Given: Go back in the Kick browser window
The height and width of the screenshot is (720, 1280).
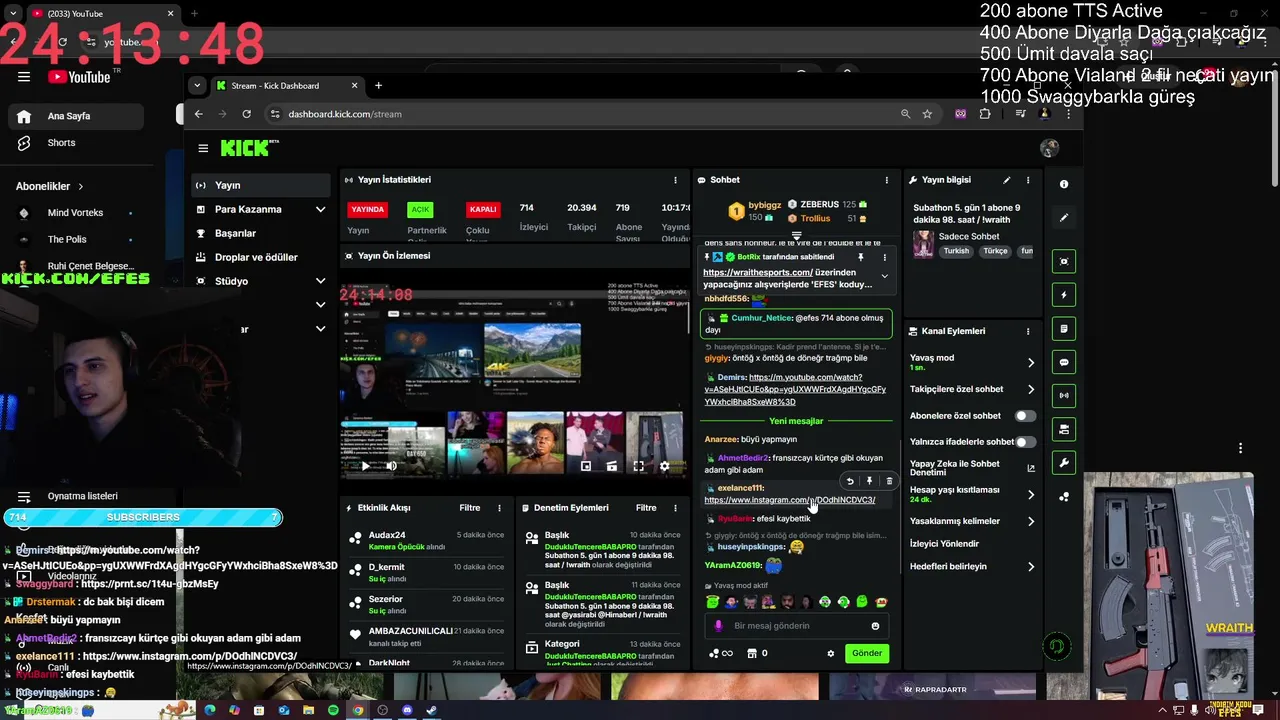Looking at the screenshot, I should click(198, 114).
